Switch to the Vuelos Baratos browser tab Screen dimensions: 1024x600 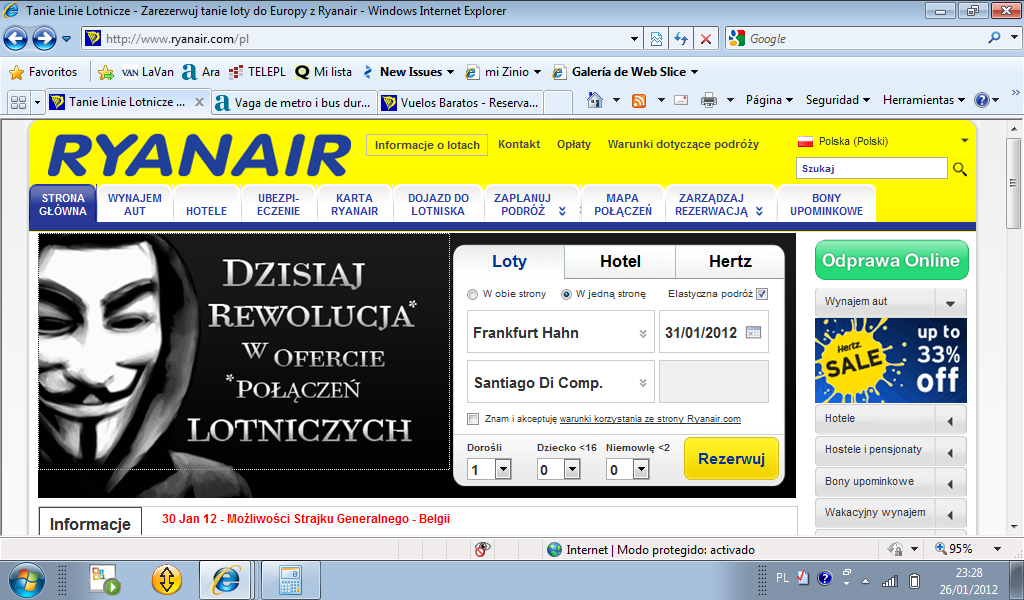[460, 103]
